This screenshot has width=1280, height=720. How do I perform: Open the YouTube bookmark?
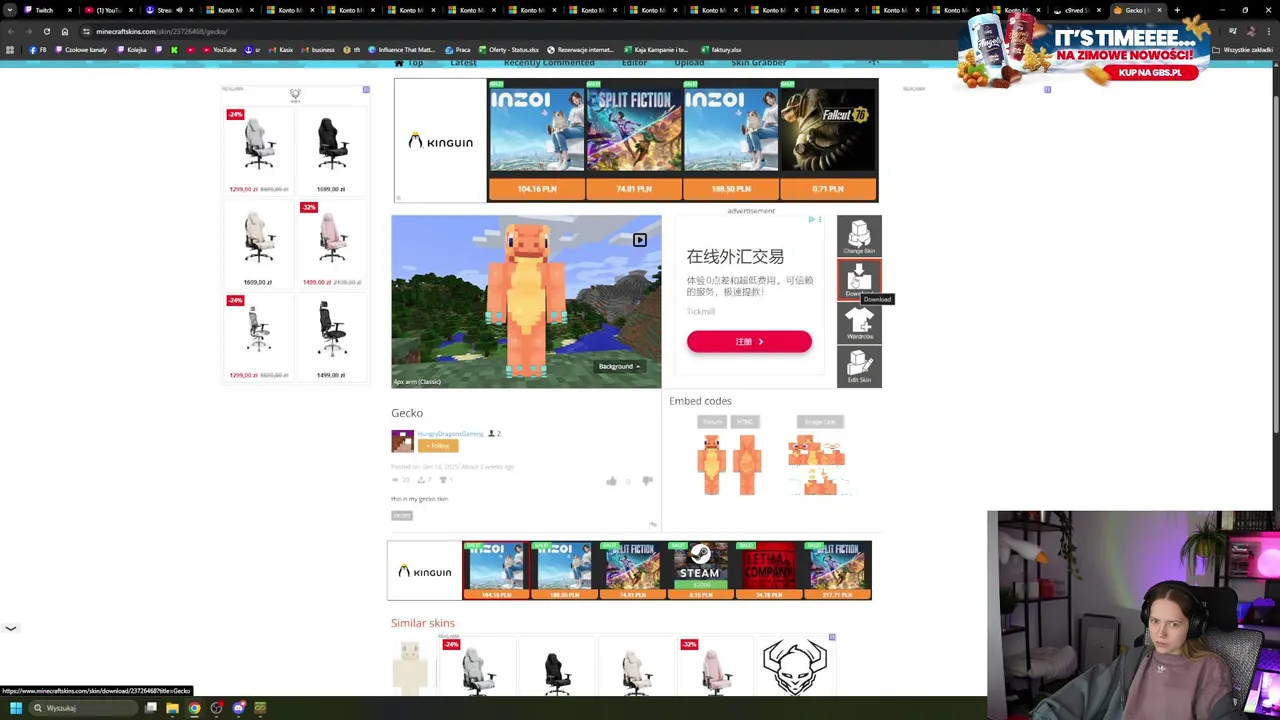pos(219,49)
